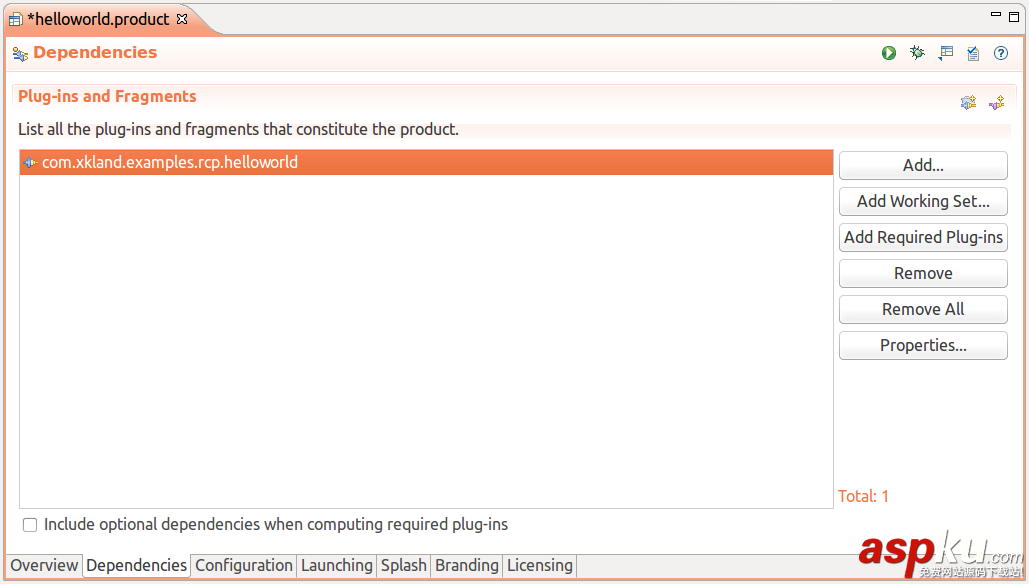
Task: Select the Branding tab
Action: pos(466,566)
